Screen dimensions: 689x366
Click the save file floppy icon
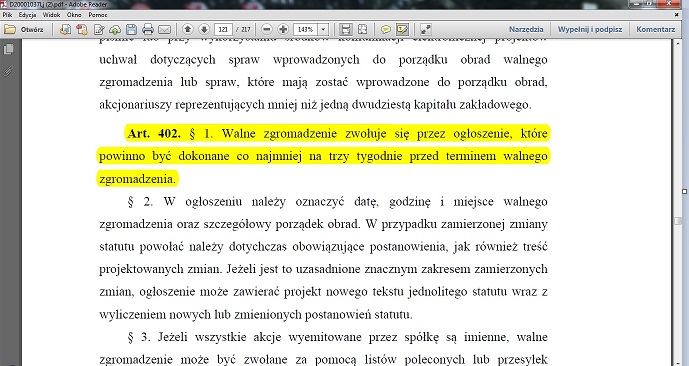click(x=131, y=29)
